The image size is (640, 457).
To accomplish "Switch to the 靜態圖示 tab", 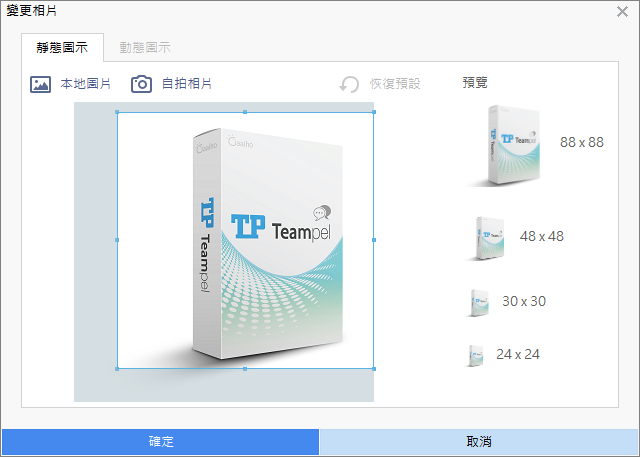I will pos(62,48).
